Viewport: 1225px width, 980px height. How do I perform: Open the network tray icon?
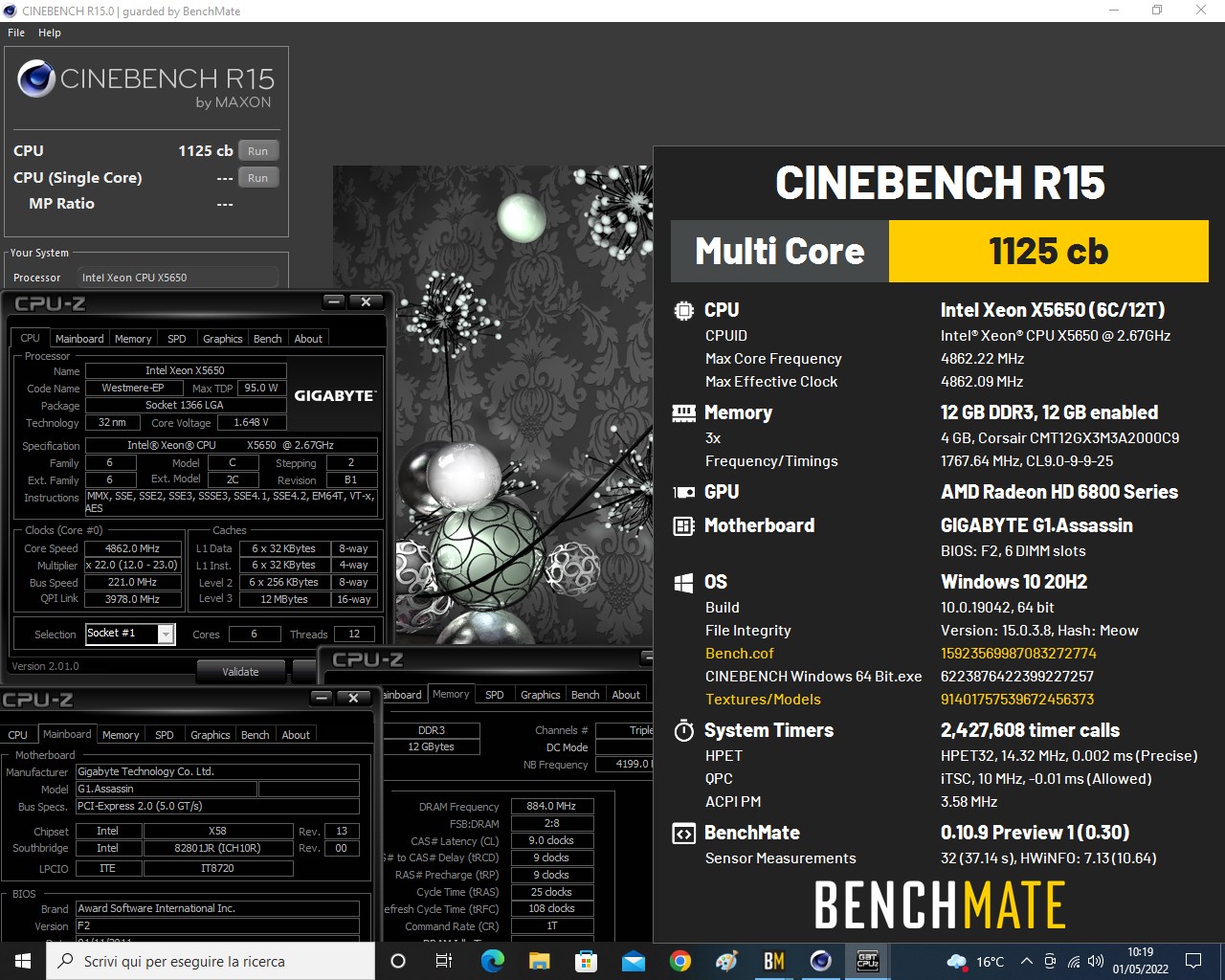(1073, 961)
